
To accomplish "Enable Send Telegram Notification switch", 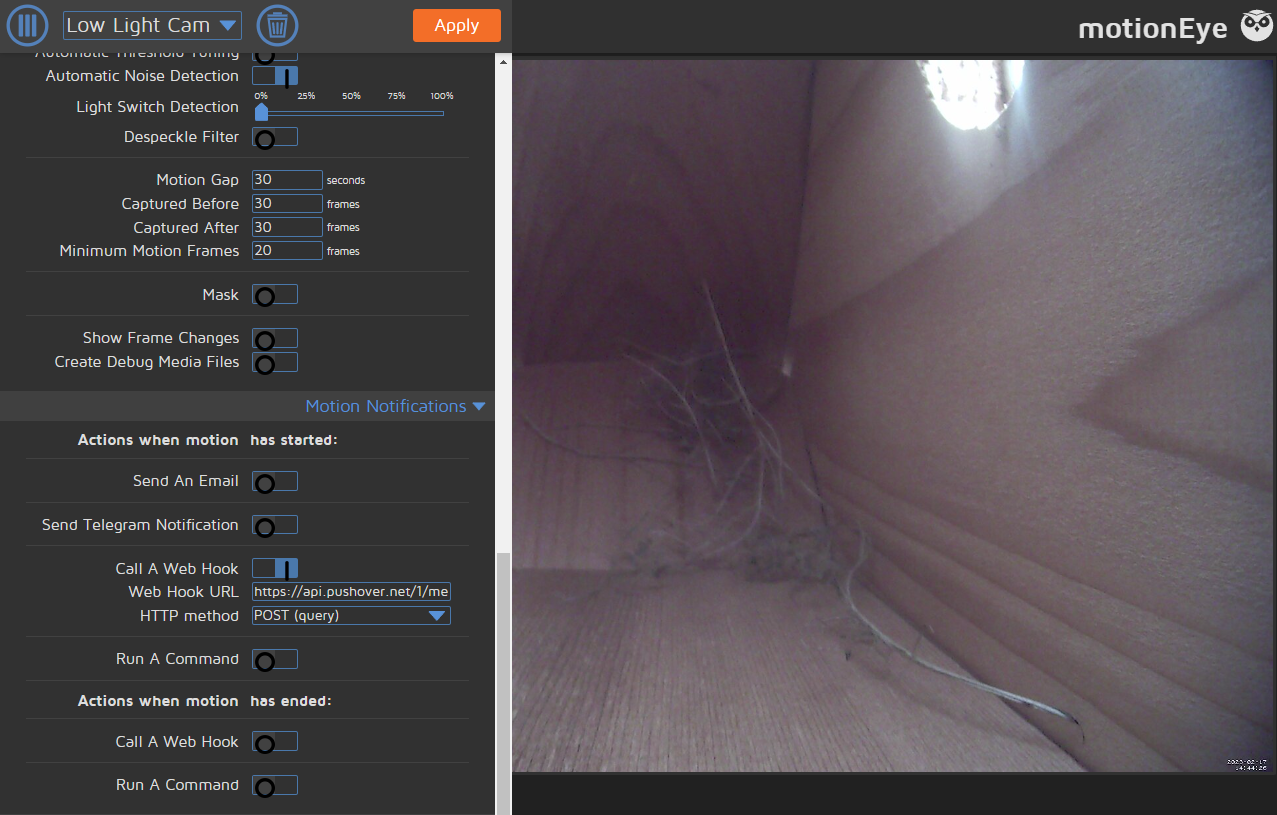I will coord(275,525).
